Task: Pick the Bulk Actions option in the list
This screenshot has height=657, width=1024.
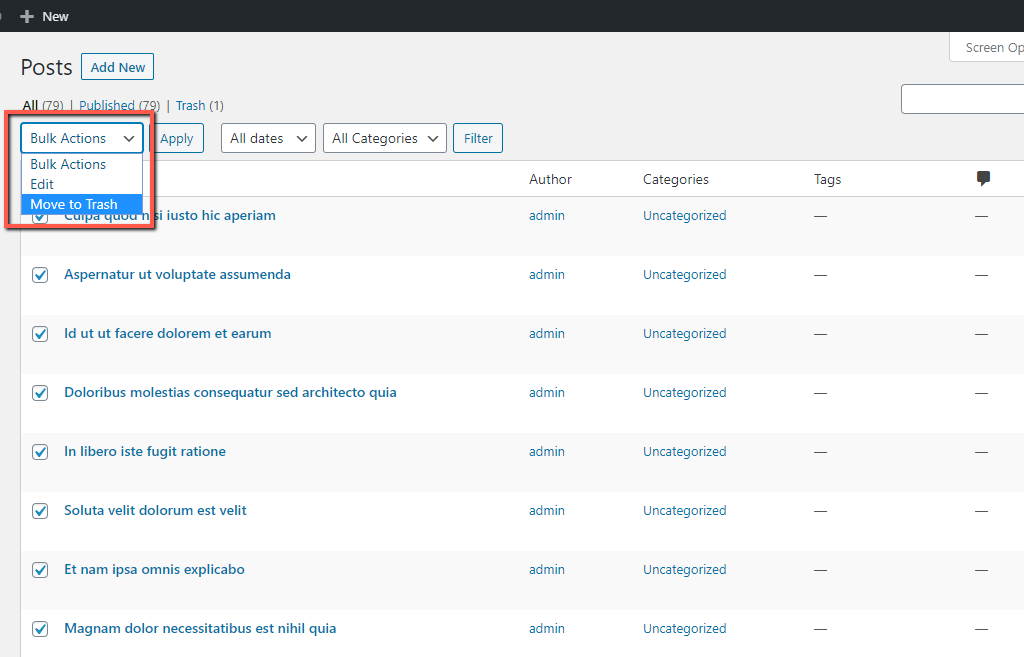Action: 82,164
